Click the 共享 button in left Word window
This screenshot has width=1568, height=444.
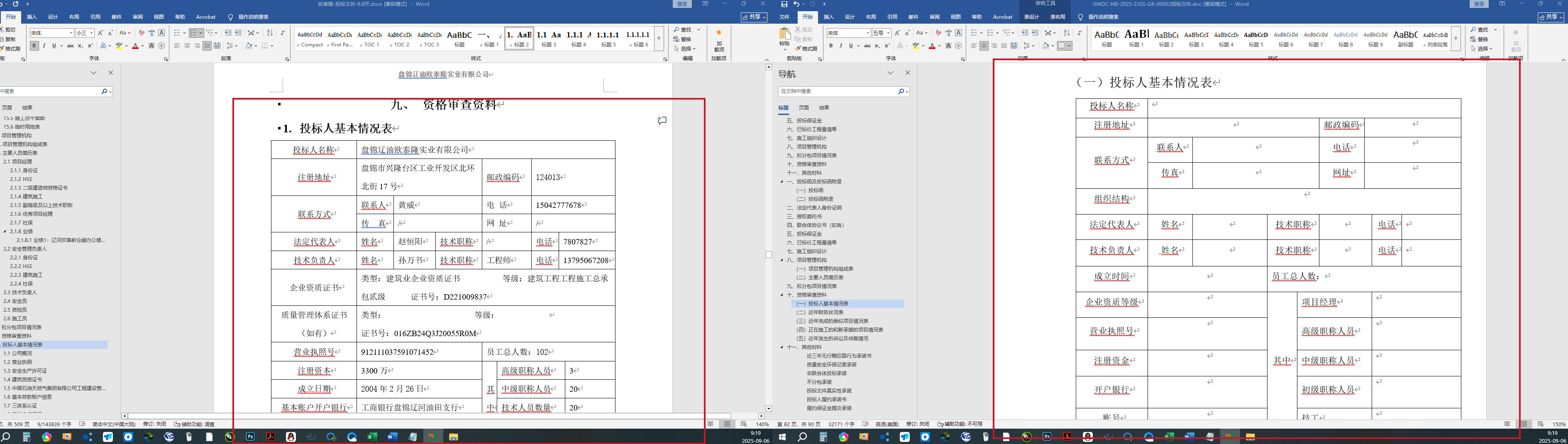754,17
